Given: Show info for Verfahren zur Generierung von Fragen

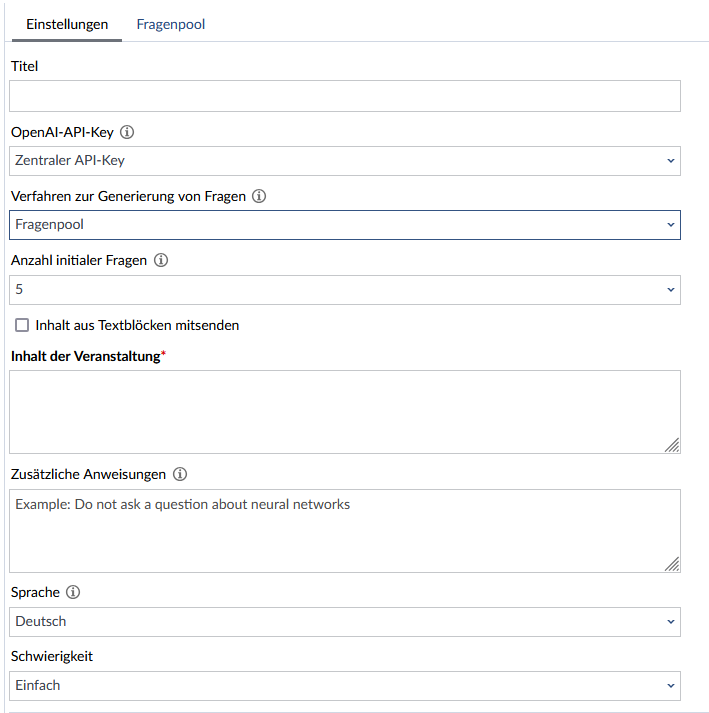Looking at the screenshot, I should (x=259, y=196).
